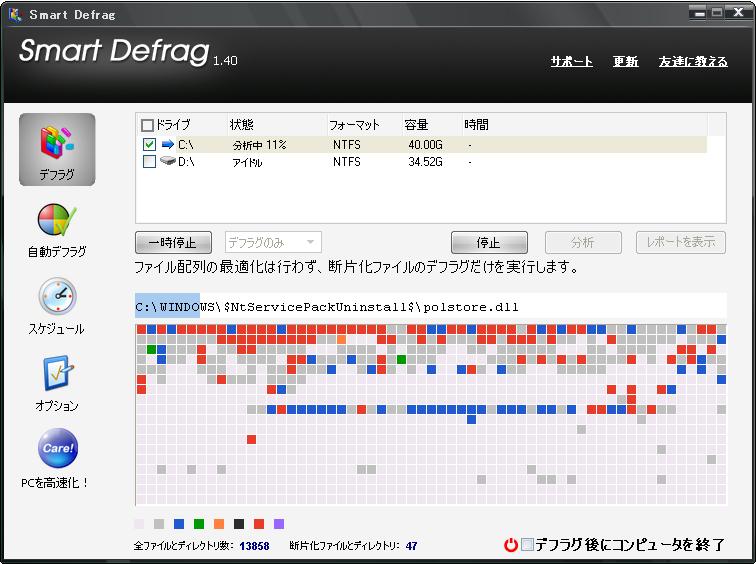The image size is (756, 564).
Task: Click the gray legend swatch
Action: click(159, 524)
